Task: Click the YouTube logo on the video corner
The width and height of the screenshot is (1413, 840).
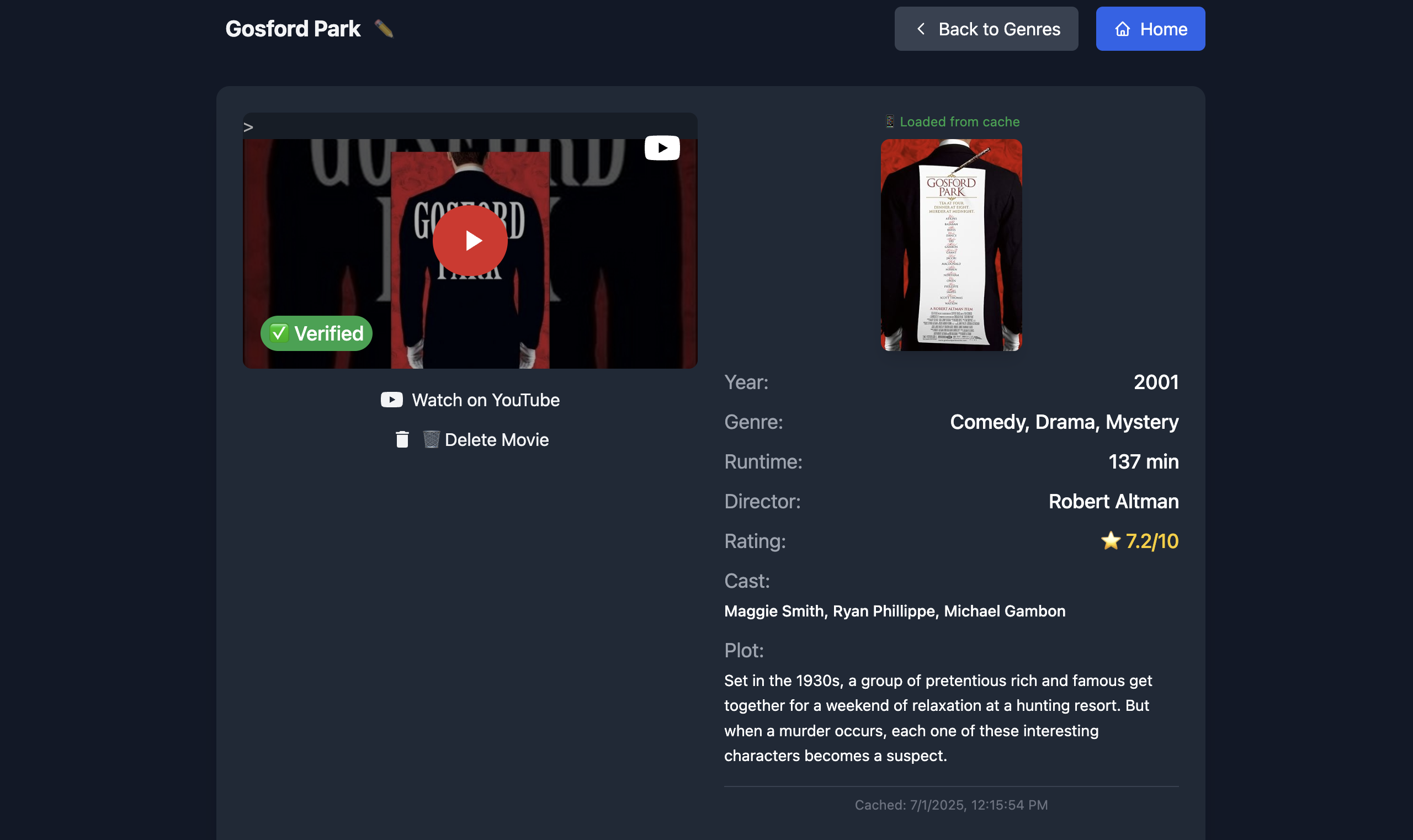Action: [x=662, y=148]
